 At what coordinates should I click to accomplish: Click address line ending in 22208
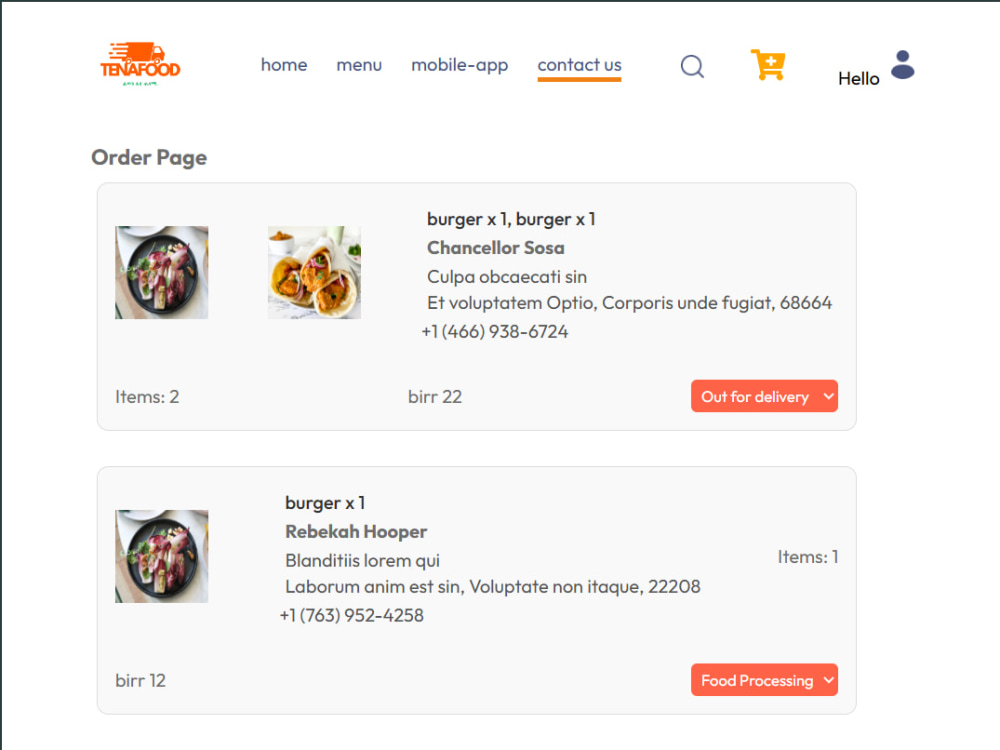[x=492, y=587]
